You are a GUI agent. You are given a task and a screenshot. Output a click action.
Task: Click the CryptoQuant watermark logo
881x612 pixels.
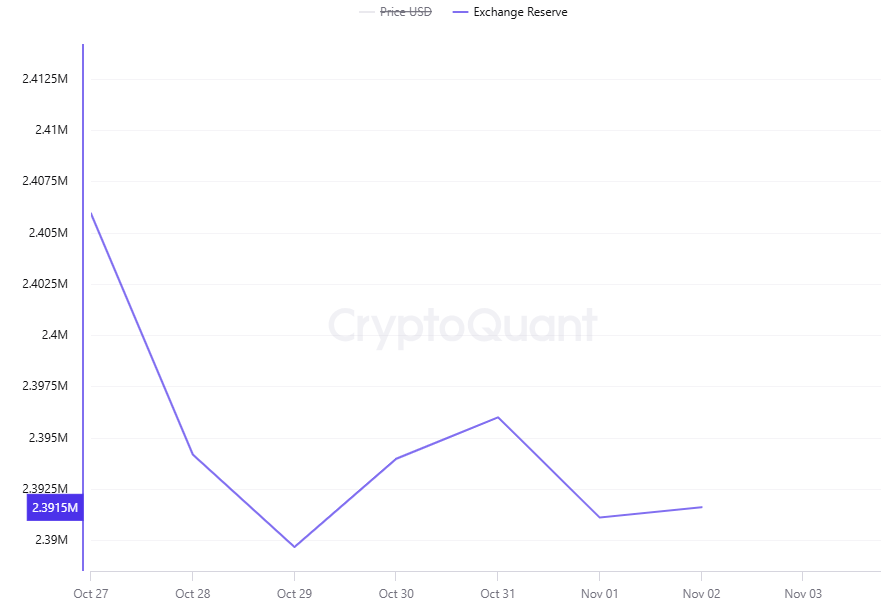[x=463, y=326]
